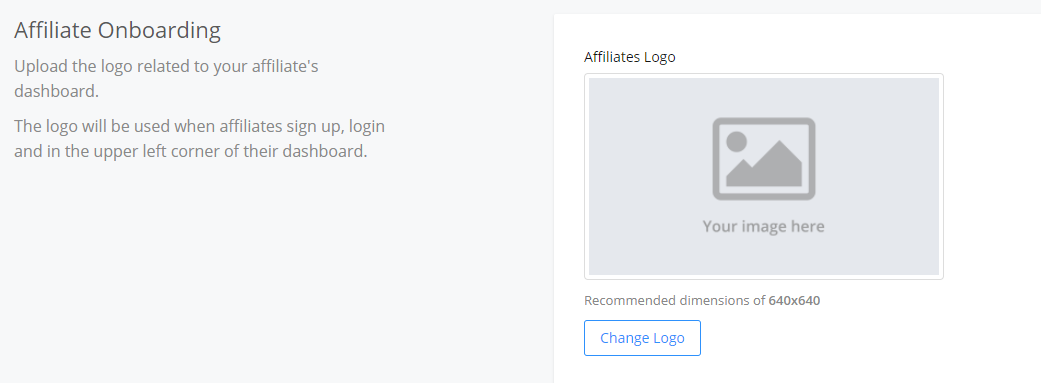Select the image placeholder picture icon
The width and height of the screenshot is (1041, 383).
coord(763,159)
